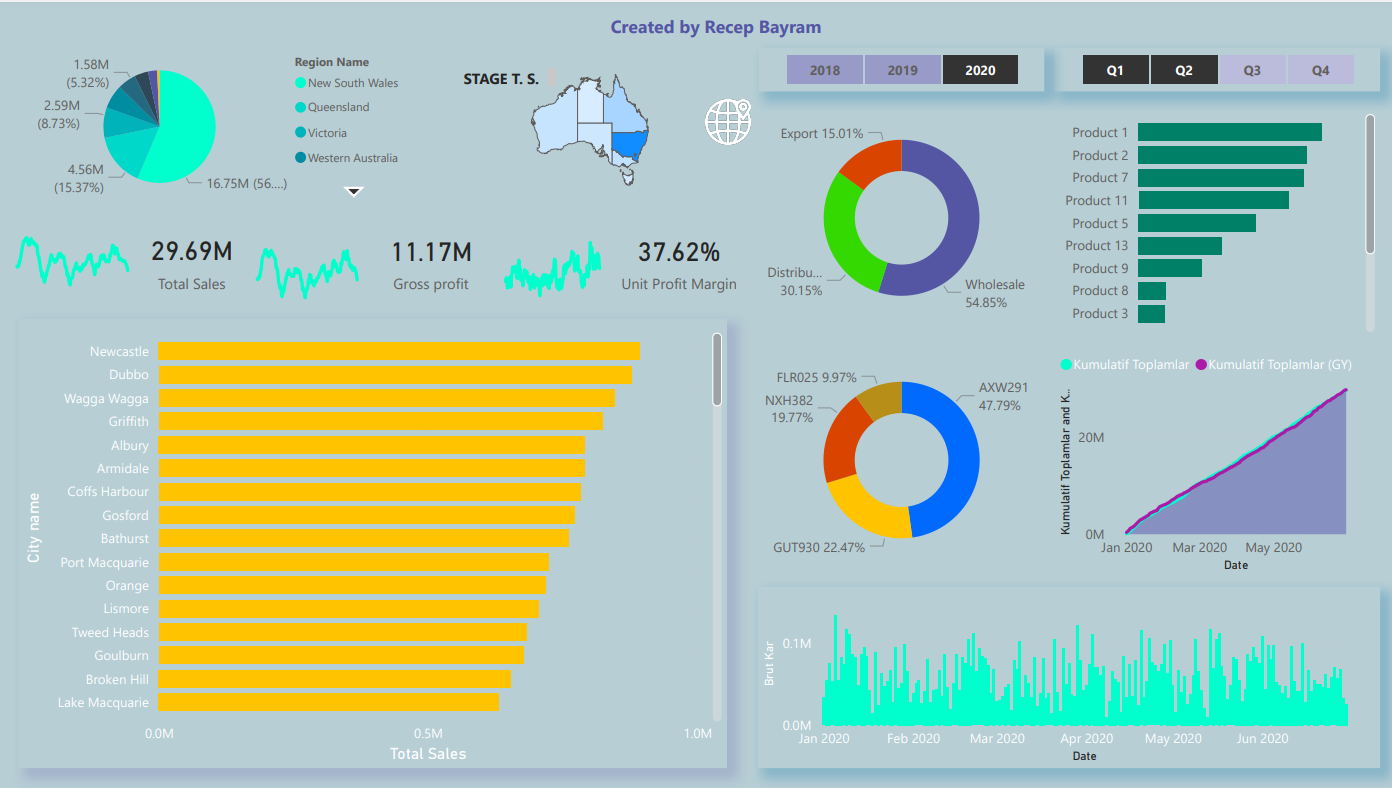Viewport: 1392px width, 788px height.
Task: Click the Gross profit sparkline graphic
Action: (x=307, y=269)
